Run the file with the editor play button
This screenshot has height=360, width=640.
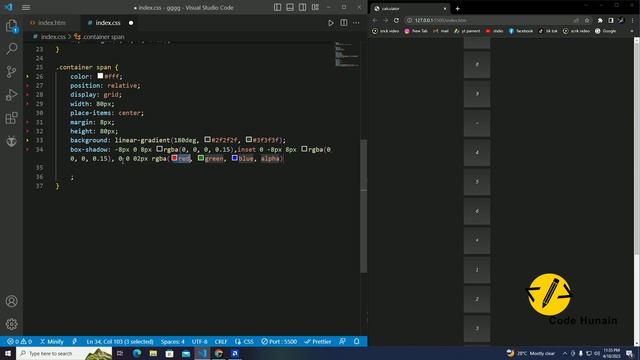[x=331, y=23]
